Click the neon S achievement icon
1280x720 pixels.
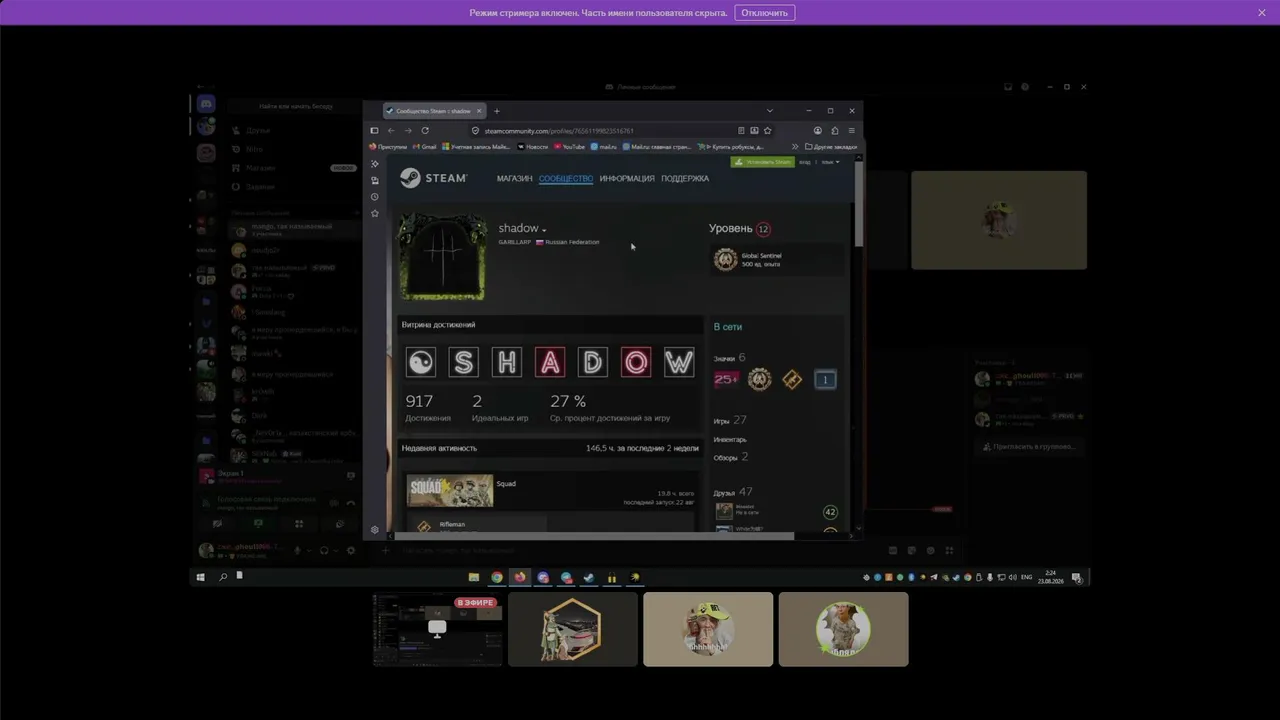pyautogui.click(x=463, y=362)
